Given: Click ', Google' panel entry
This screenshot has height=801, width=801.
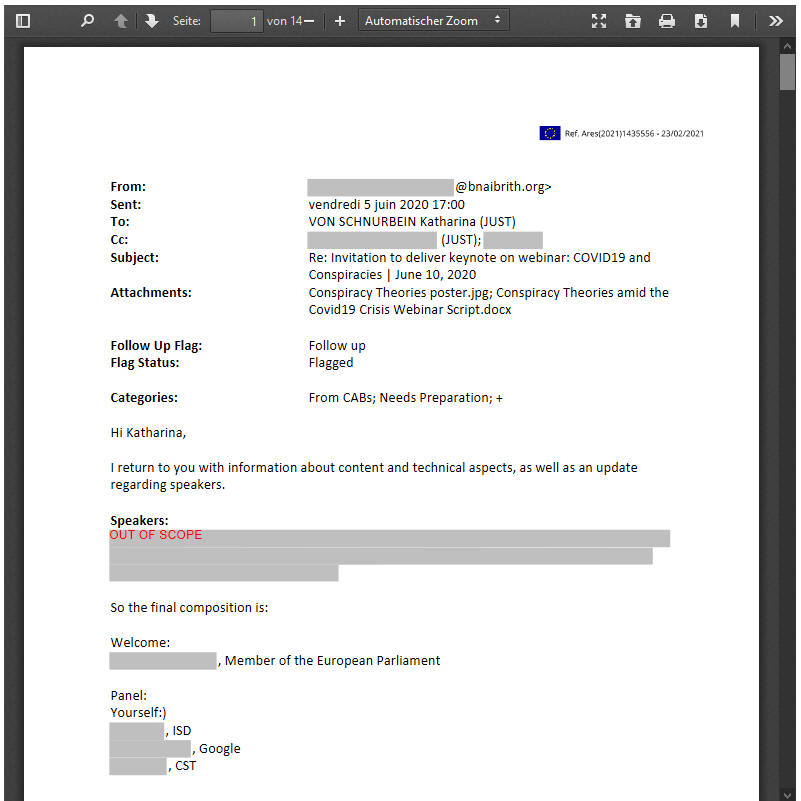Looking at the screenshot, I should [216, 749].
